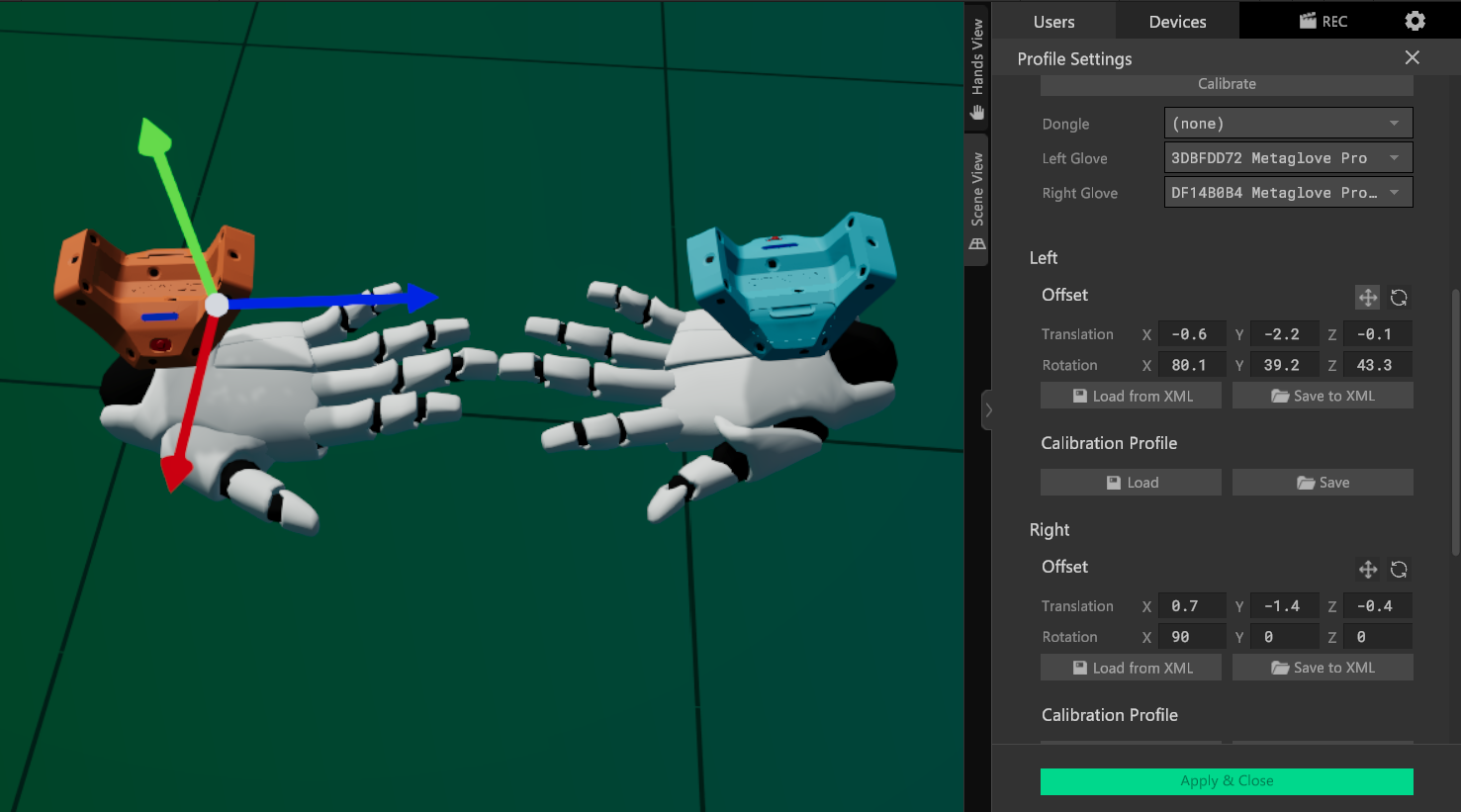Switch to the Users tab
Screen dimensions: 1461x812
pyautogui.click(x=1053, y=22)
